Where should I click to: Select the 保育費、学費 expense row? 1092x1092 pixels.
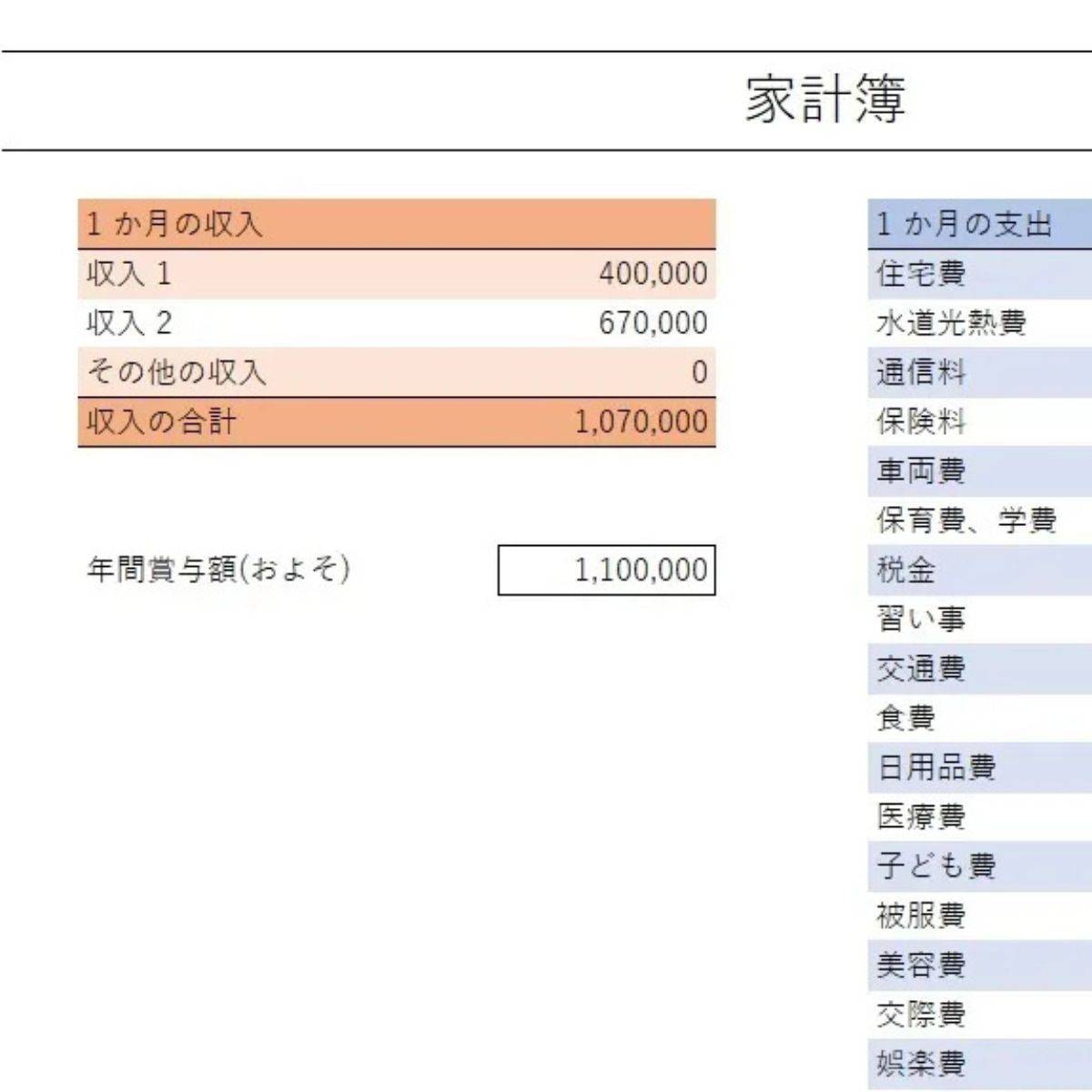tap(980, 521)
